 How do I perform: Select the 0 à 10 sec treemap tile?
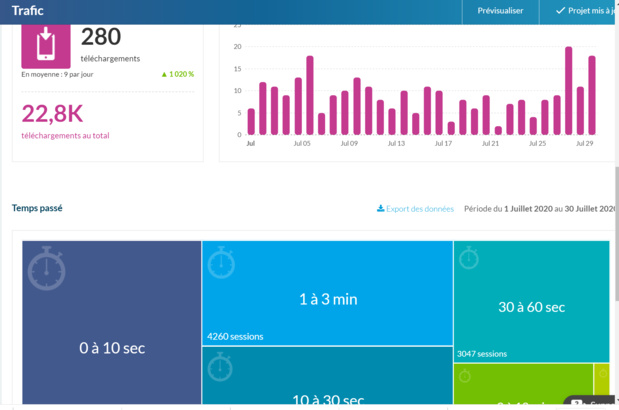(x=112, y=340)
